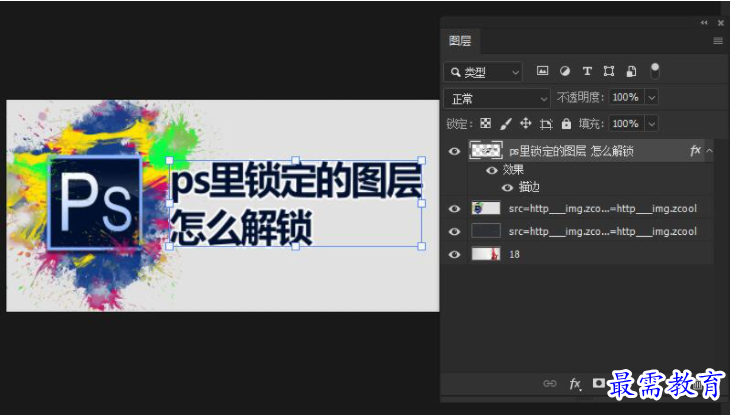The image size is (731, 416).
Task: Select thumbnail of first src=http layer
Action: [486, 208]
